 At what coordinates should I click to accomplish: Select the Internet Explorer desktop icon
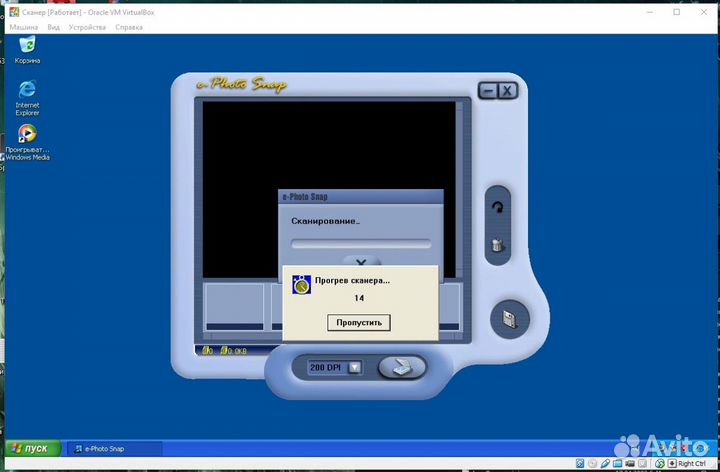coord(27,91)
